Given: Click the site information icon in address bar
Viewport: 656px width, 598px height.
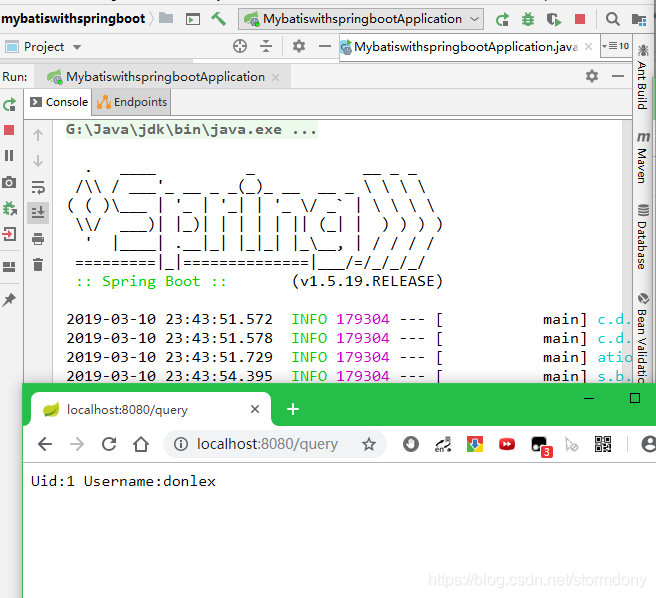Looking at the screenshot, I should [x=181, y=444].
